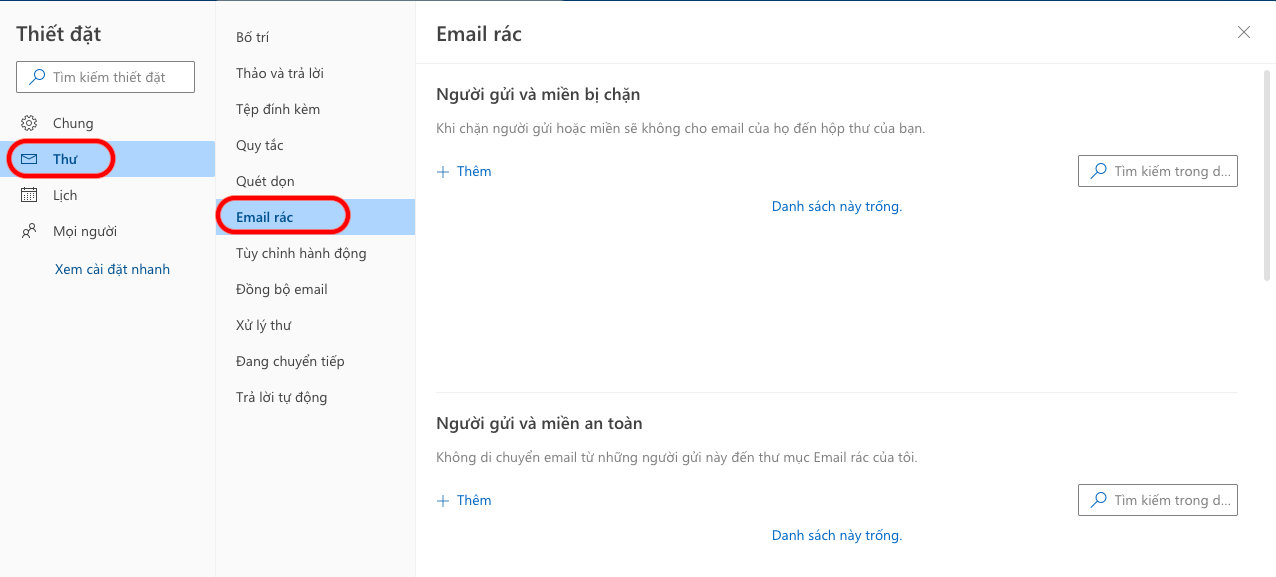Go to Quy tắc settings

tap(259, 145)
